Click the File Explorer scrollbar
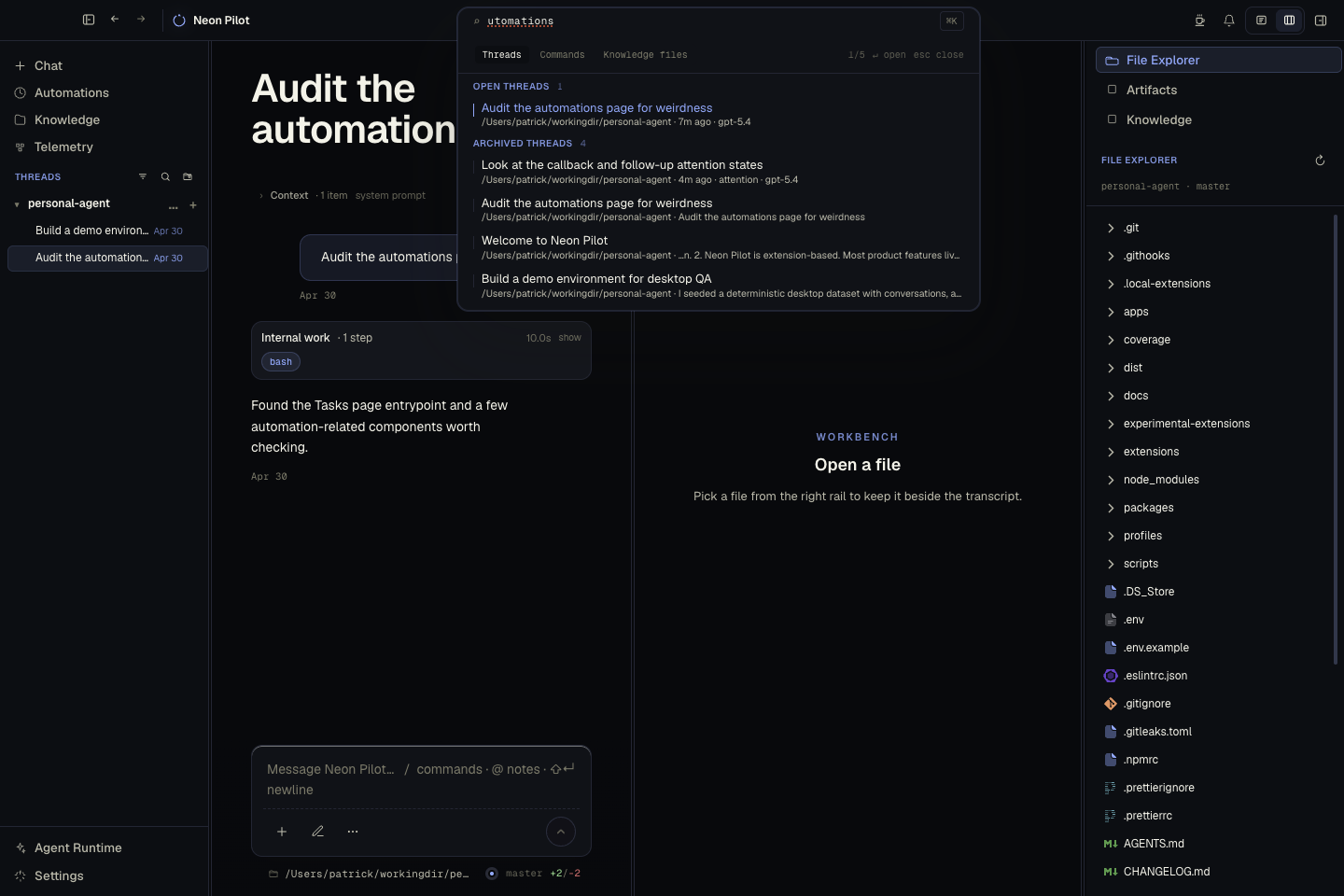The image size is (1344, 896). [x=1336, y=439]
